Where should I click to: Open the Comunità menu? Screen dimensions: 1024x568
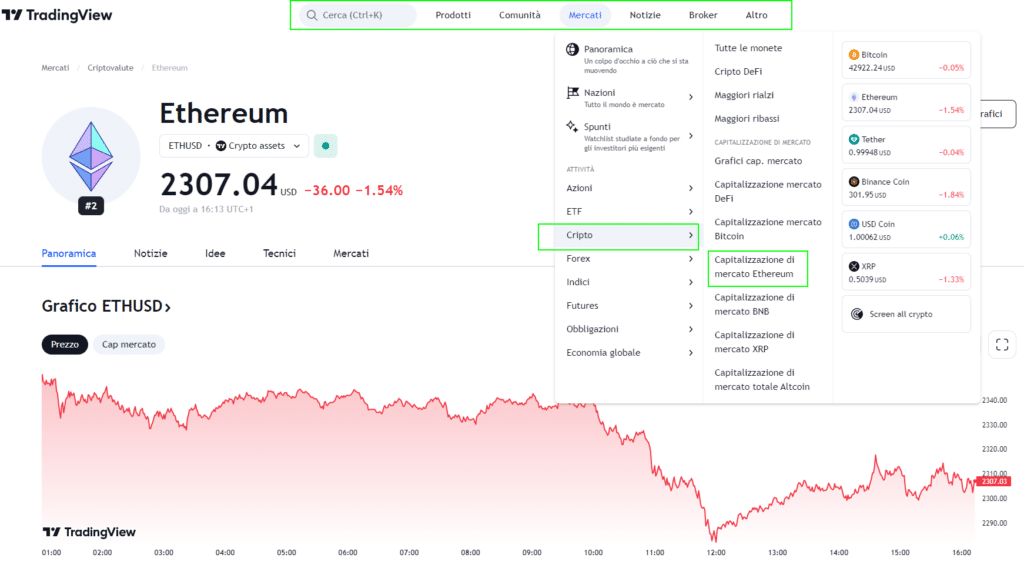click(x=519, y=15)
